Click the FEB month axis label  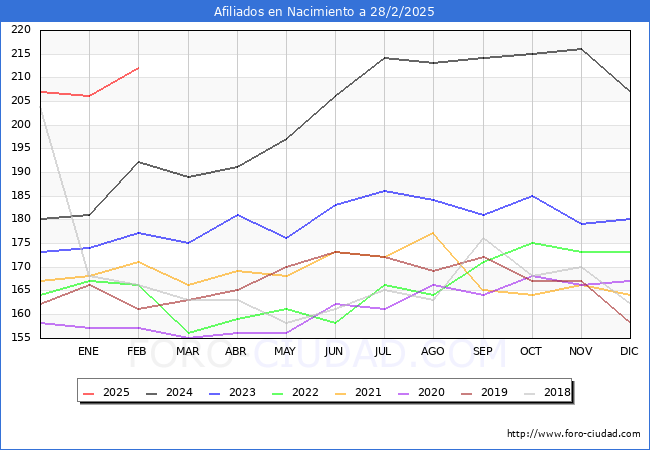coord(137,351)
